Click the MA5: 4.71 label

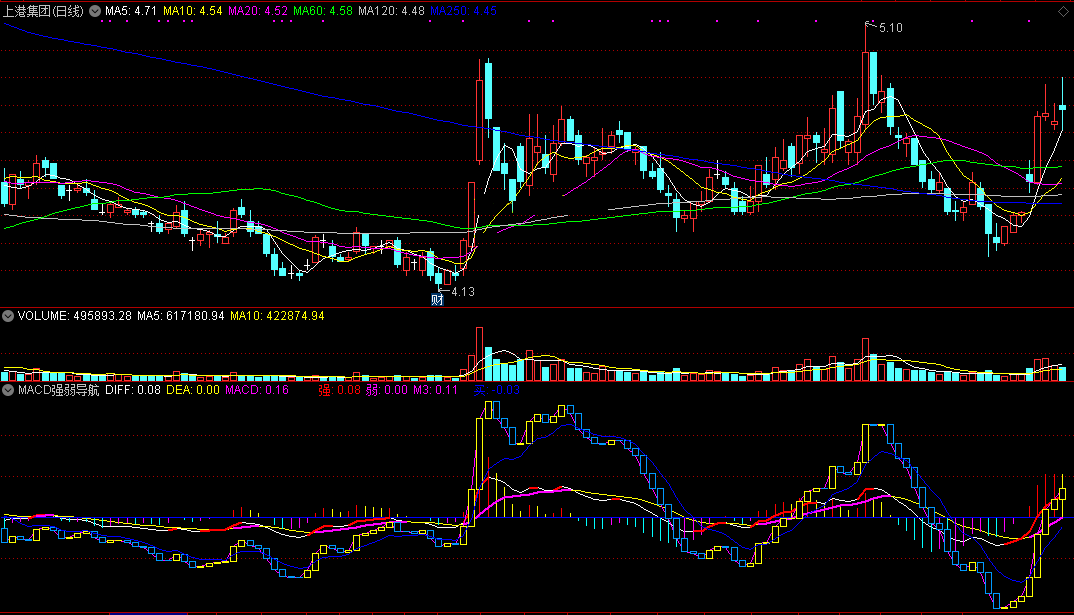131,11
